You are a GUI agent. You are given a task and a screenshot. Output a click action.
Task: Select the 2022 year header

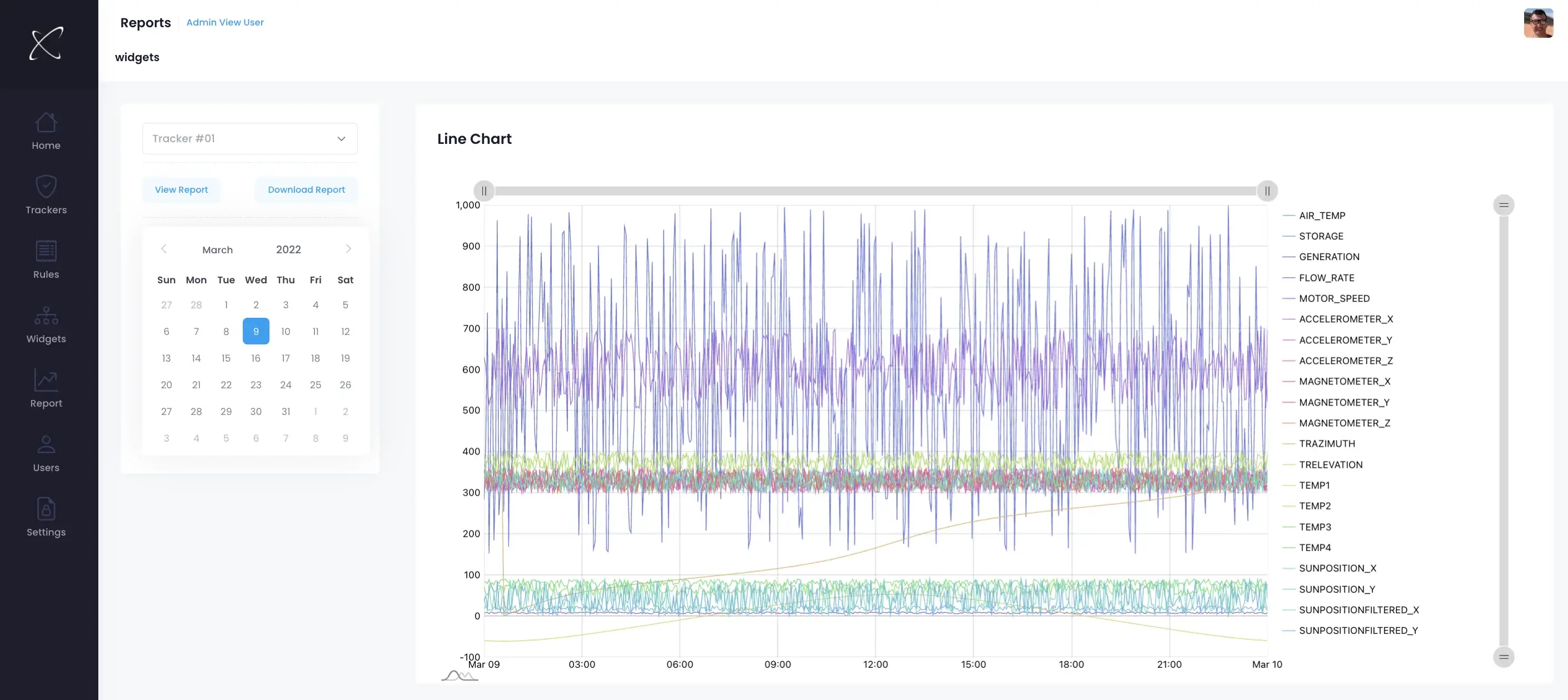pyautogui.click(x=288, y=249)
